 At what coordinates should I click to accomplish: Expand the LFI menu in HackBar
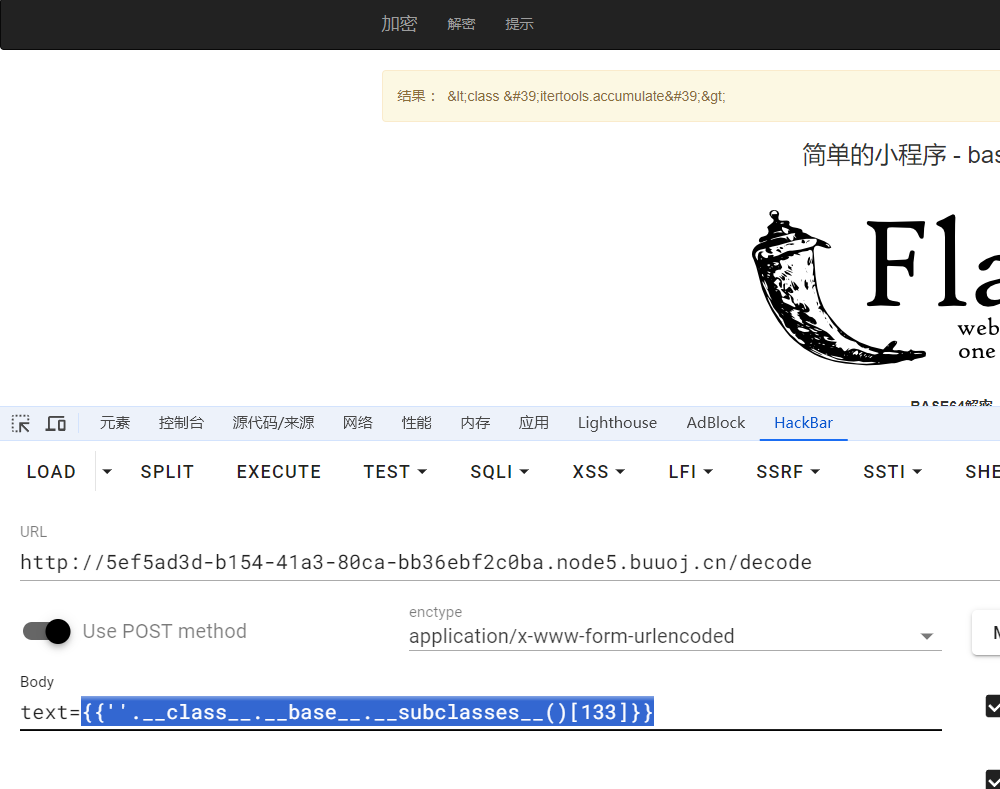pos(691,472)
